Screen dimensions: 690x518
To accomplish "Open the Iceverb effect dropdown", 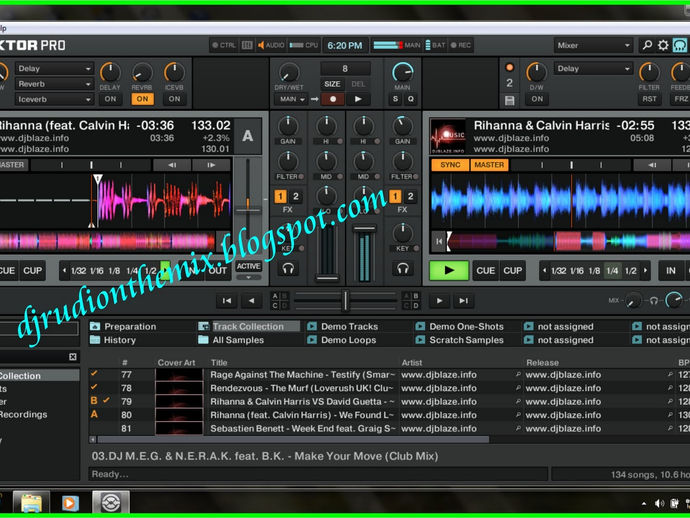I will [x=54, y=99].
